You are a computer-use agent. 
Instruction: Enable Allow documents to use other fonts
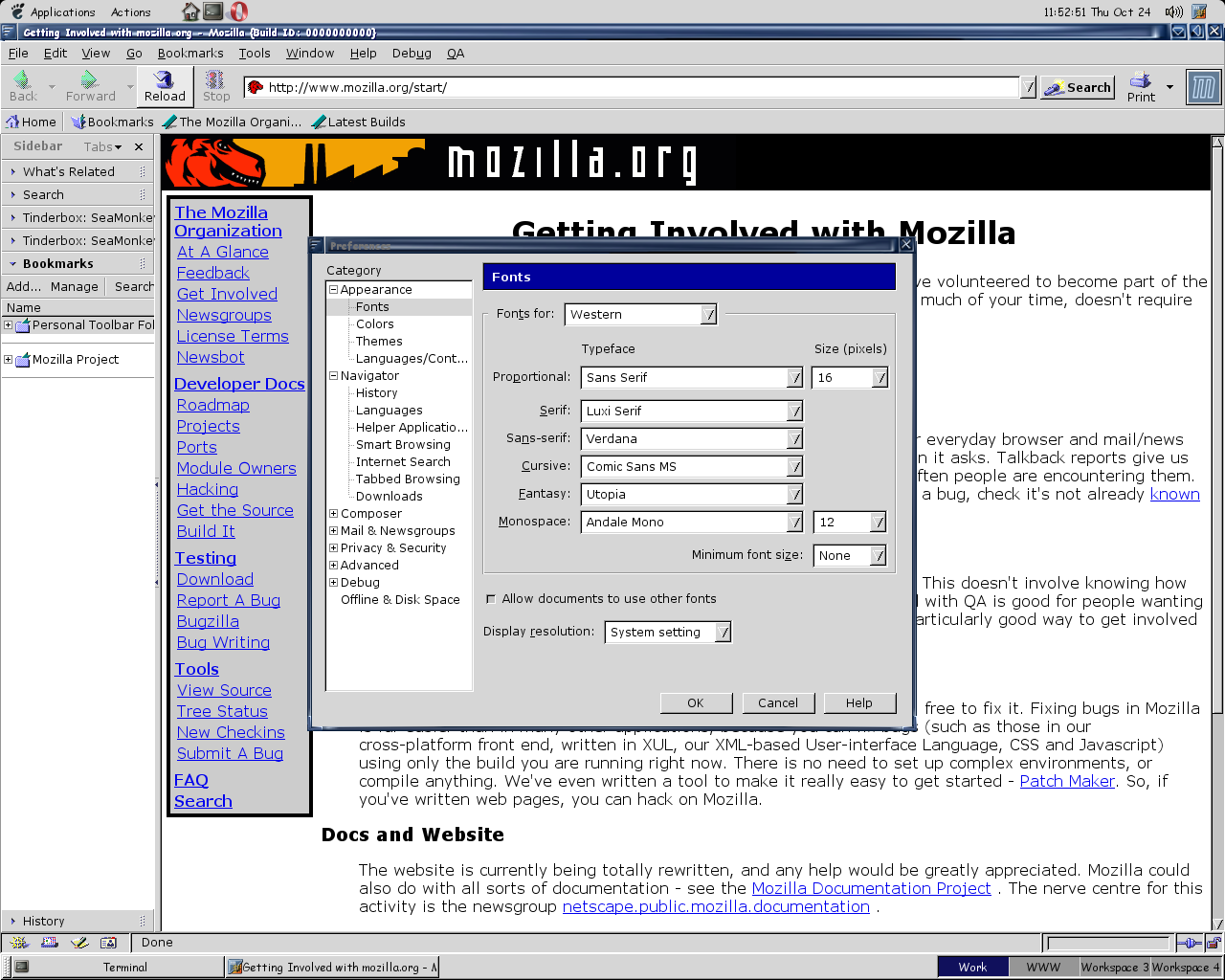tap(491, 599)
